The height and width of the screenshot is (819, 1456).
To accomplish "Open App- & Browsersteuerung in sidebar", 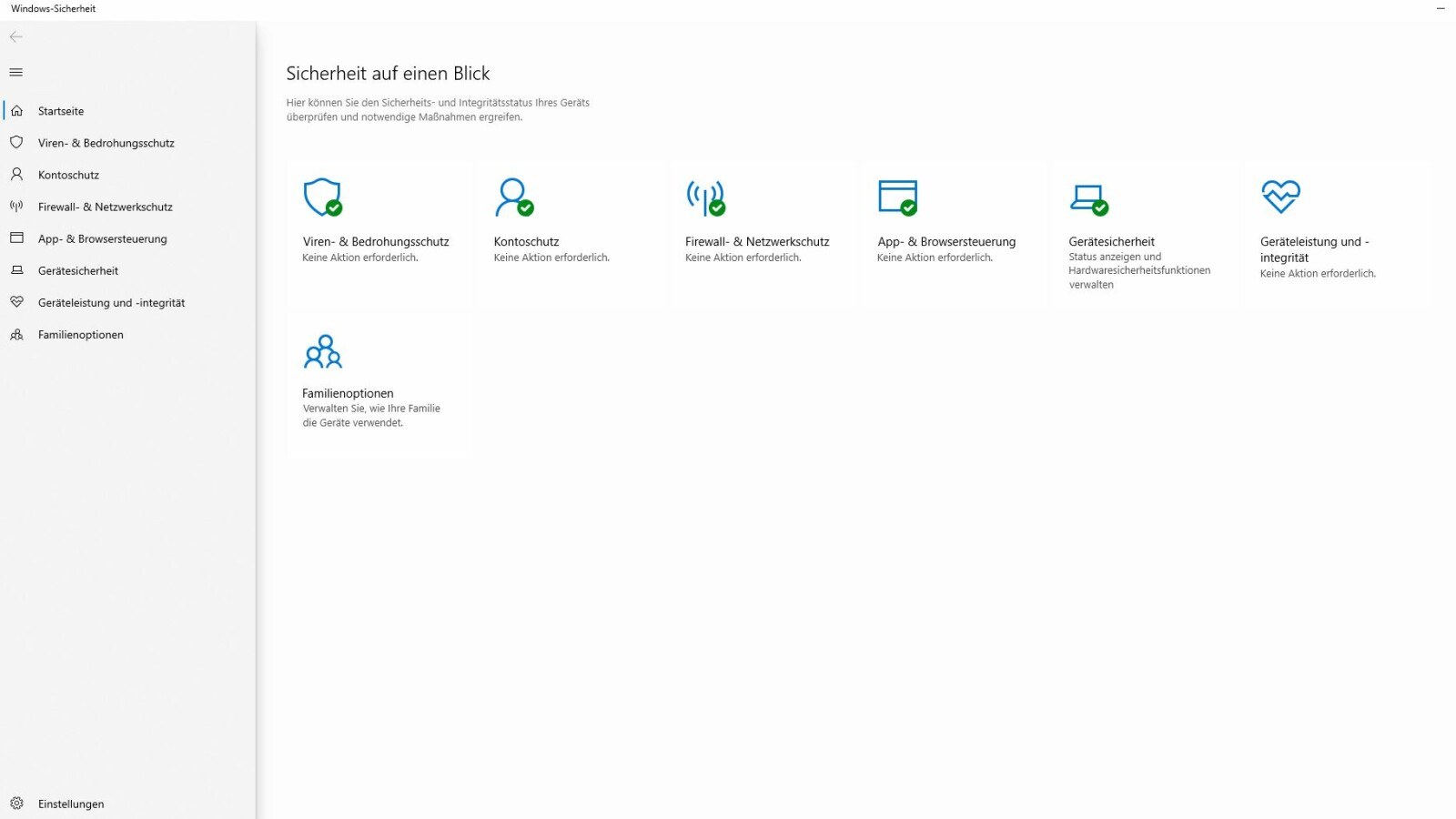I will 102,238.
